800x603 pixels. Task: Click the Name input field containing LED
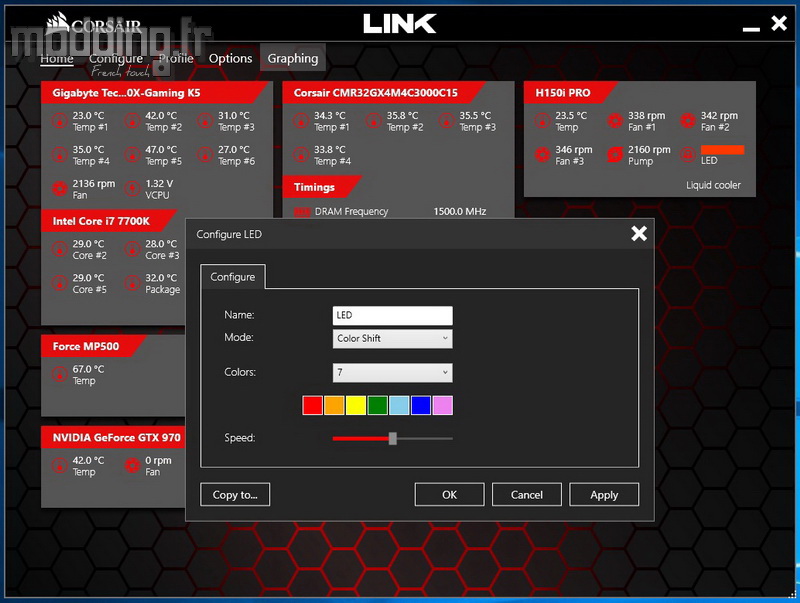pos(392,315)
